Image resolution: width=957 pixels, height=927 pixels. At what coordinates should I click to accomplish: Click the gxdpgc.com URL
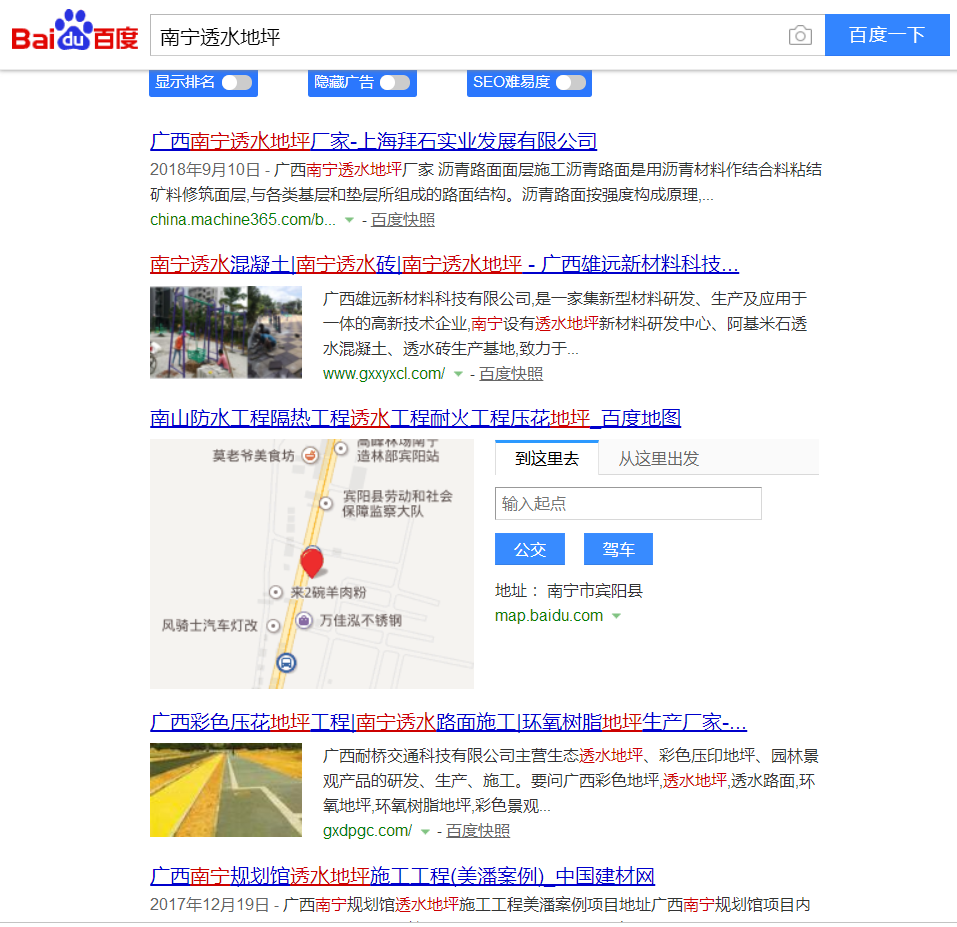tap(367, 831)
